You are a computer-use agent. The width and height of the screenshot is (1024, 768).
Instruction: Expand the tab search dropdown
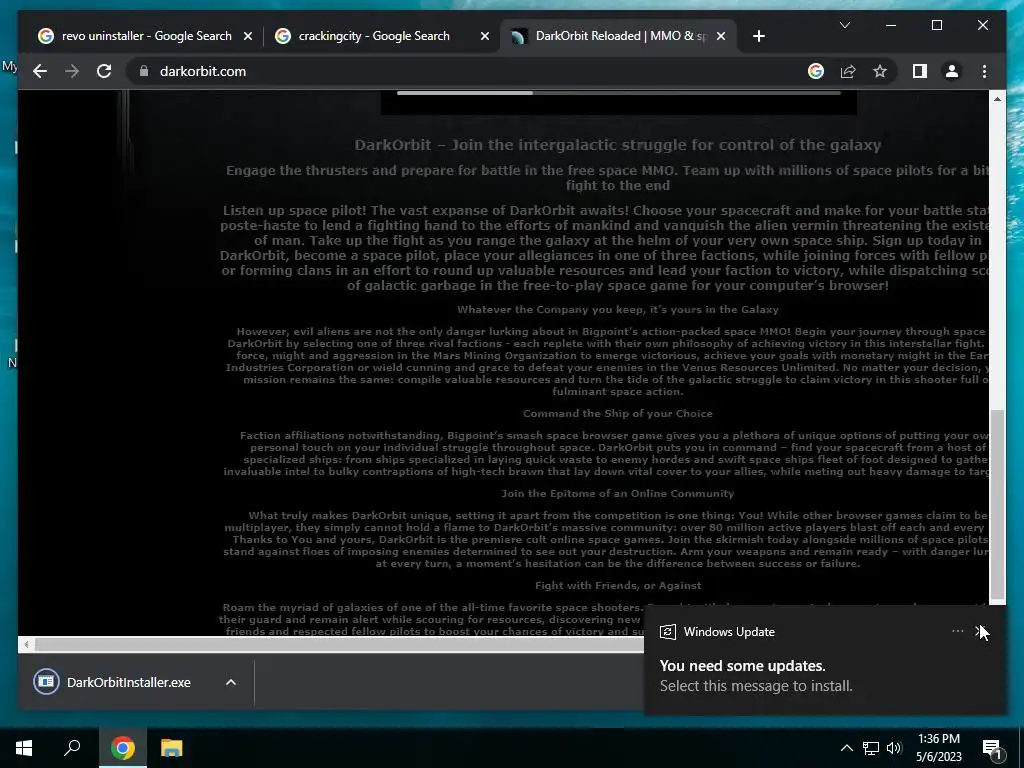[844, 25]
